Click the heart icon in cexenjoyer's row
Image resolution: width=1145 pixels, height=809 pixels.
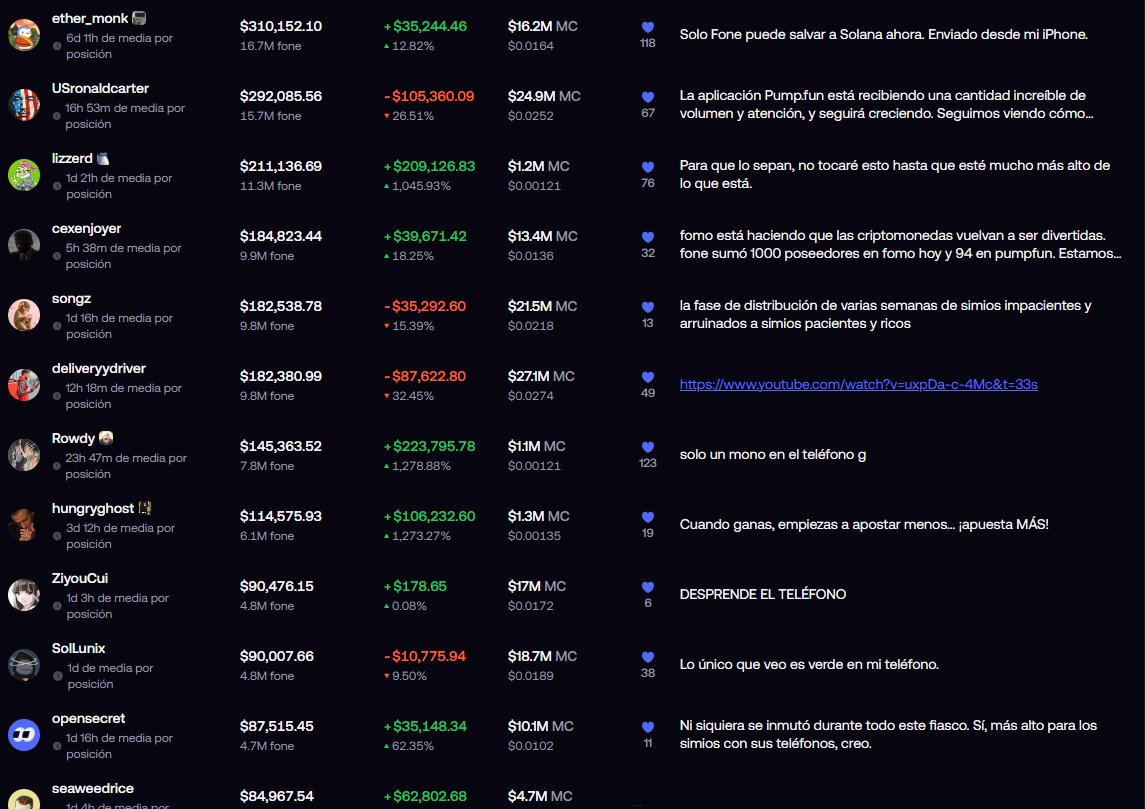tap(648, 237)
